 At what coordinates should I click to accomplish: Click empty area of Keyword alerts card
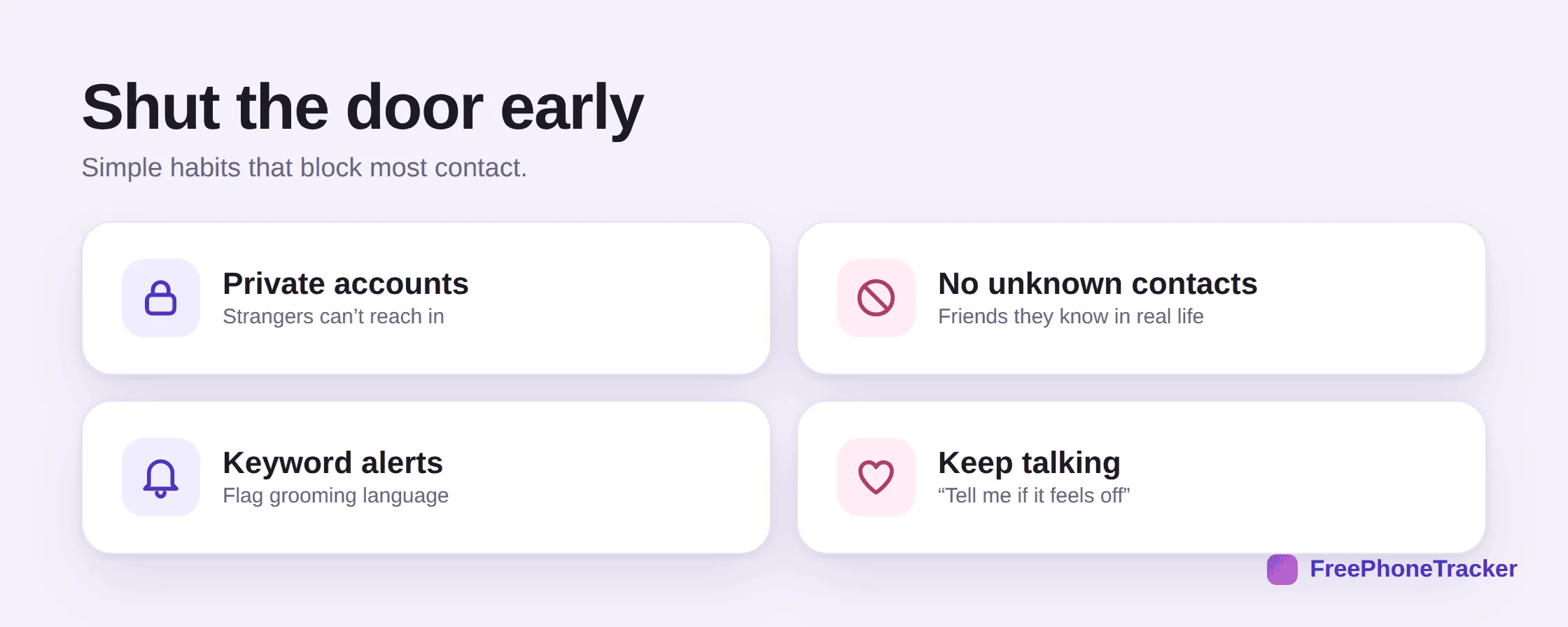(616, 477)
